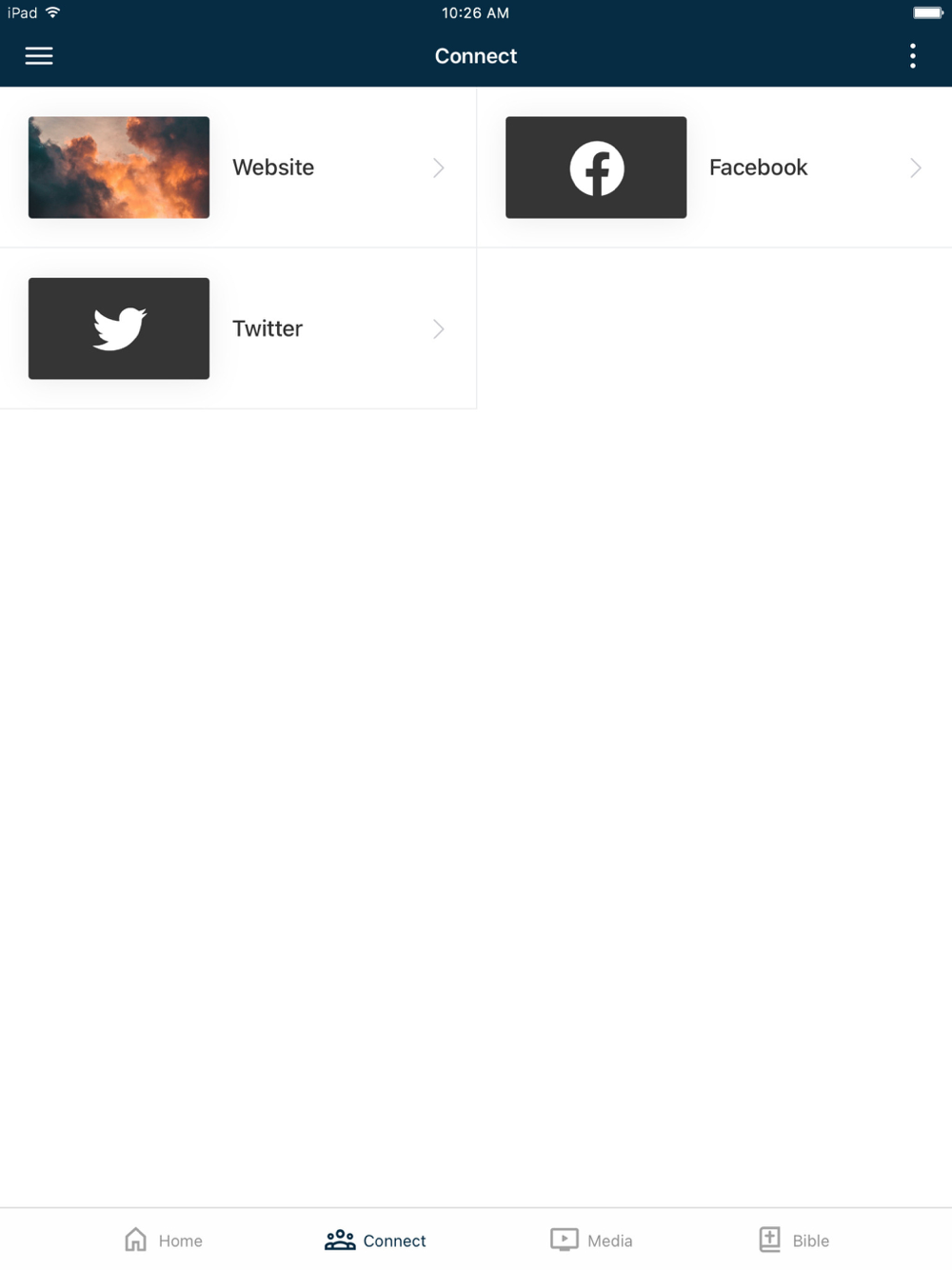The height and width of the screenshot is (1270, 952).
Task: Tap the Connect people icon
Action: coord(340,1240)
